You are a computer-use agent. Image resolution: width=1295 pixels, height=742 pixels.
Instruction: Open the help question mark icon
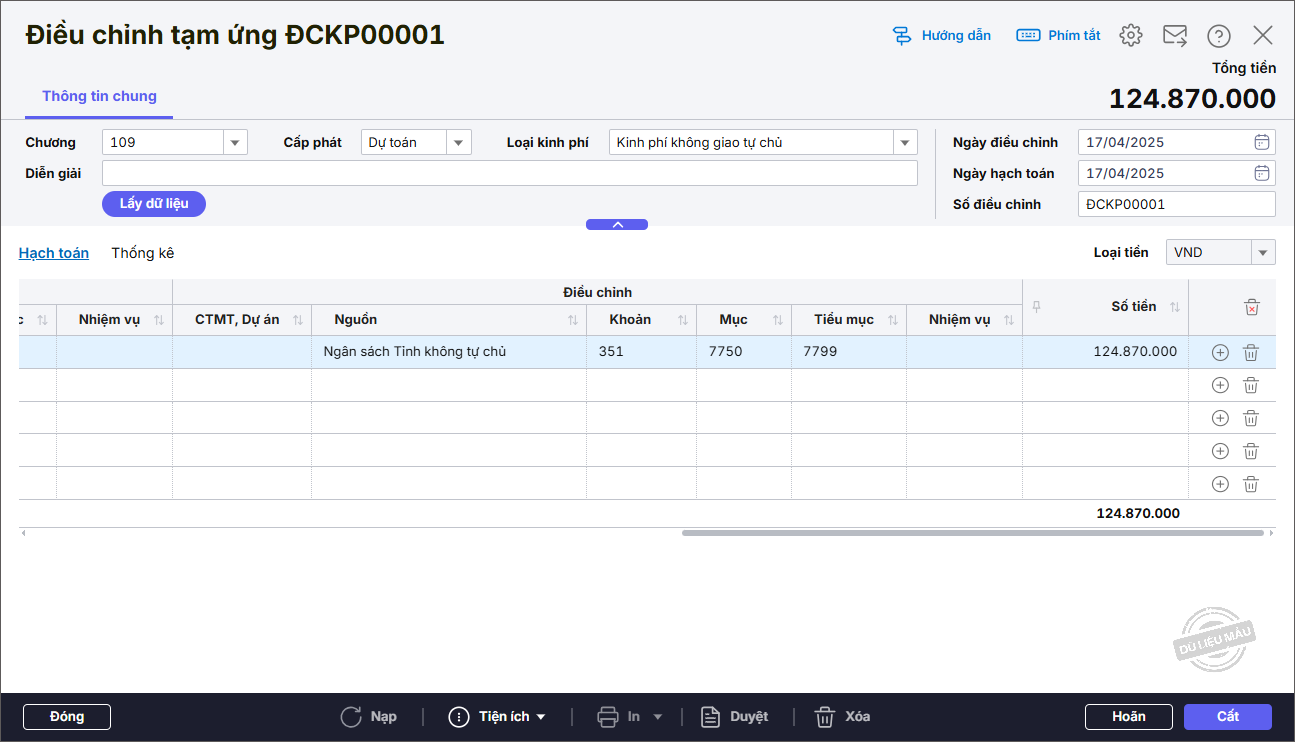(1218, 35)
